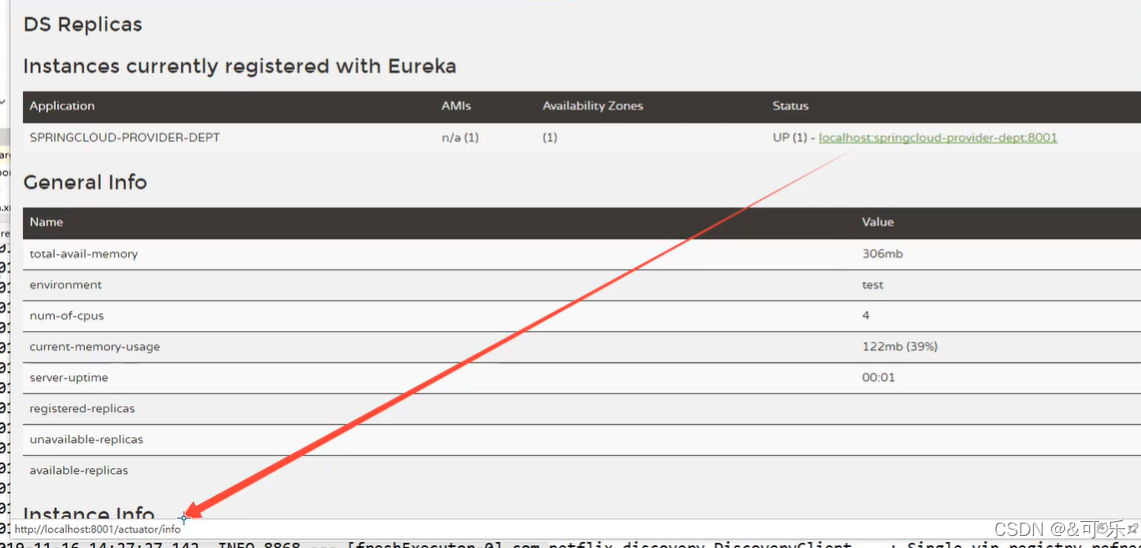Click the num-of-cpus row name

(x=67, y=316)
